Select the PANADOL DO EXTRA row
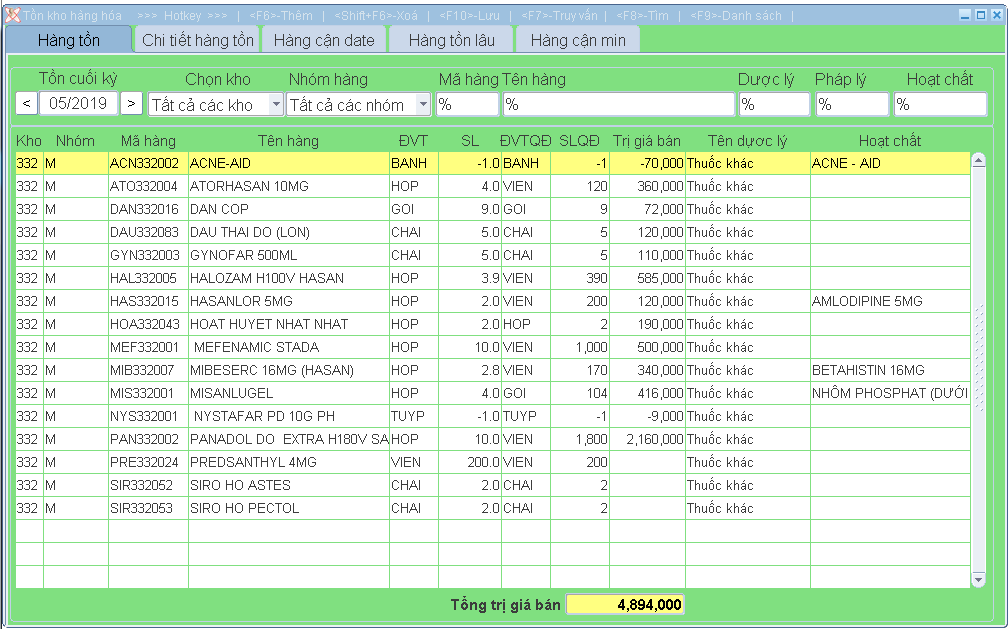This screenshot has width=1008, height=629. point(288,439)
